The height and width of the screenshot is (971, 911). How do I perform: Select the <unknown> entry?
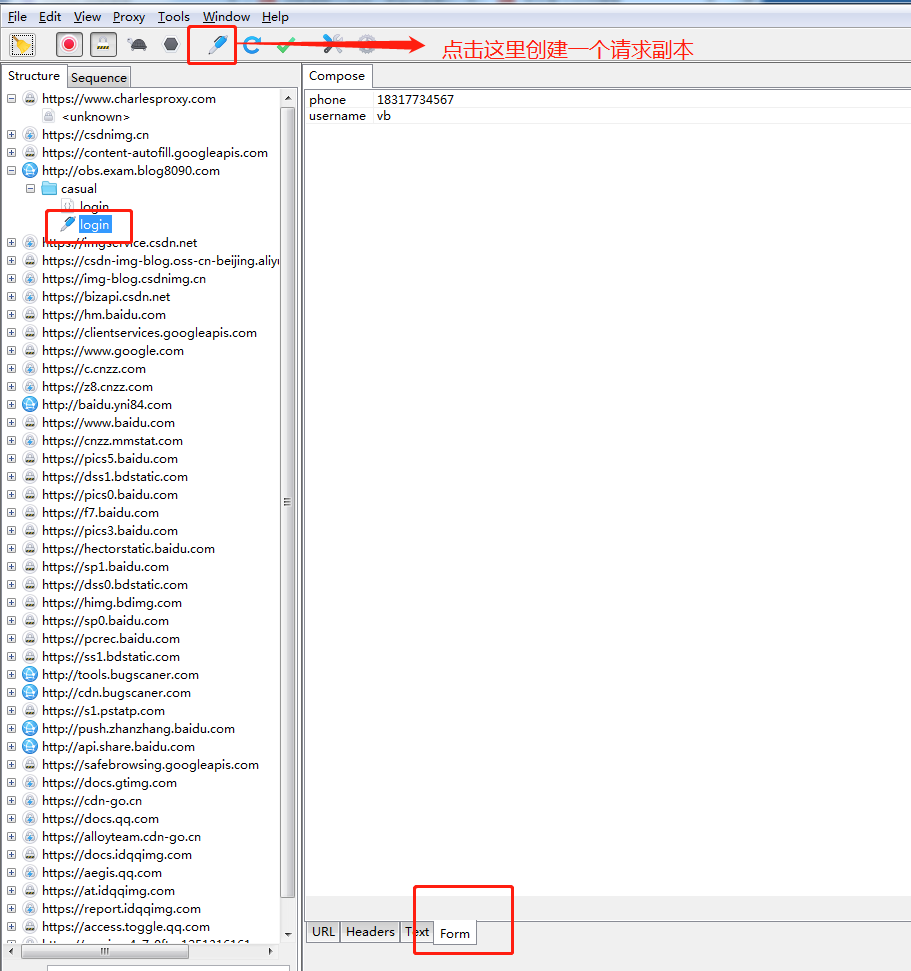point(96,116)
